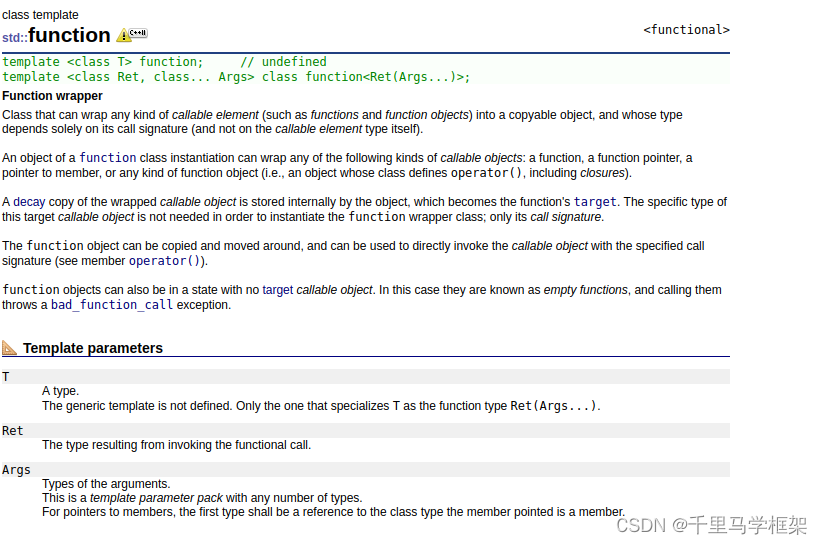The image size is (822, 544).
Task: Click the text 'A type.'
Action: [60, 391]
